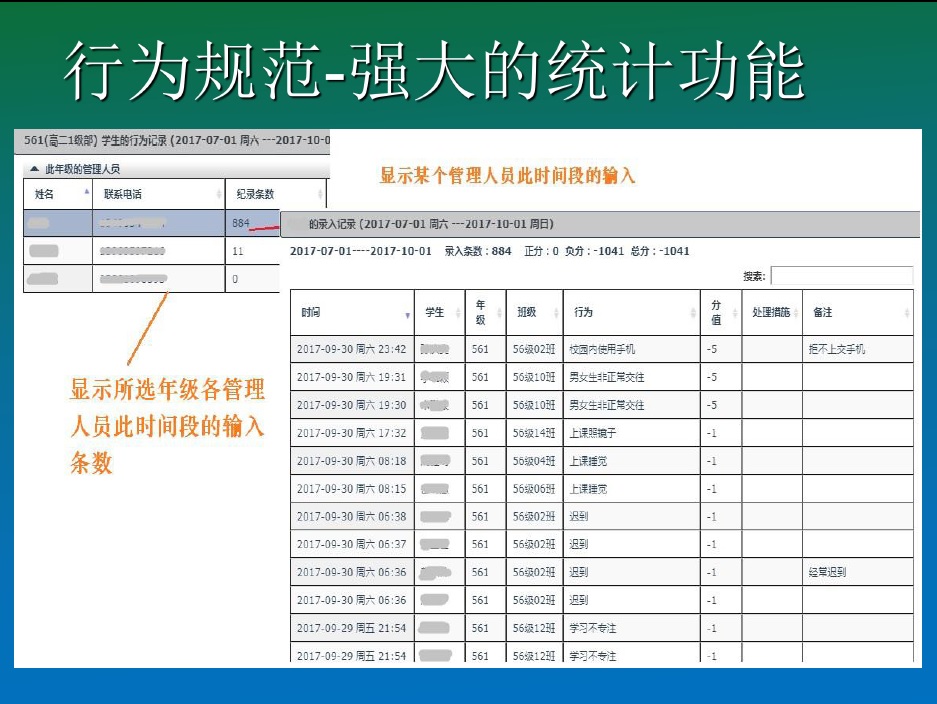This screenshot has height=704, width=937.
Task: Sort records by 备注 column arrow
Action: pyautogui.click(x=906, y=314)
